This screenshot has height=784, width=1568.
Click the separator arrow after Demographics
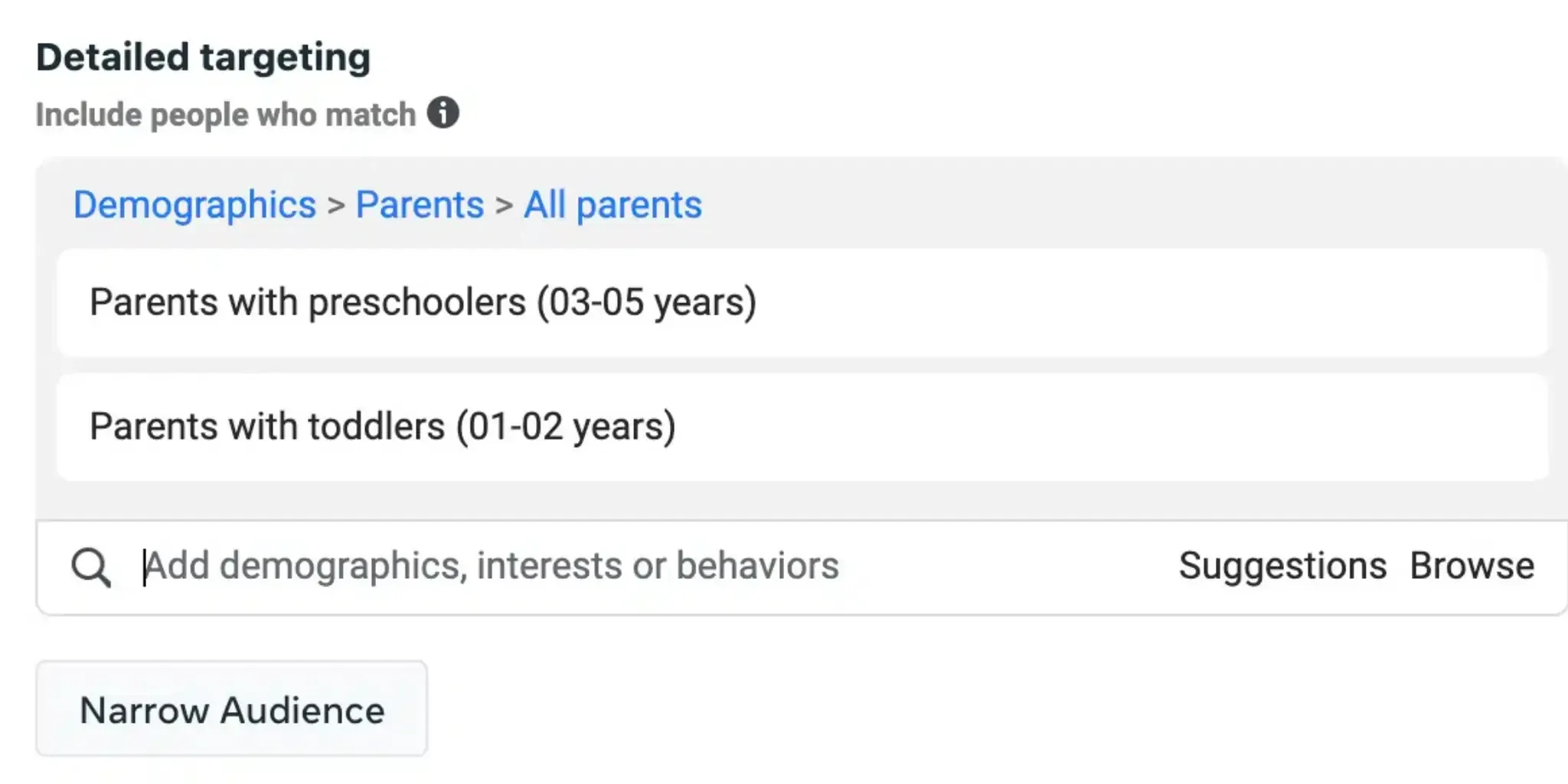(x=336, y=205)
